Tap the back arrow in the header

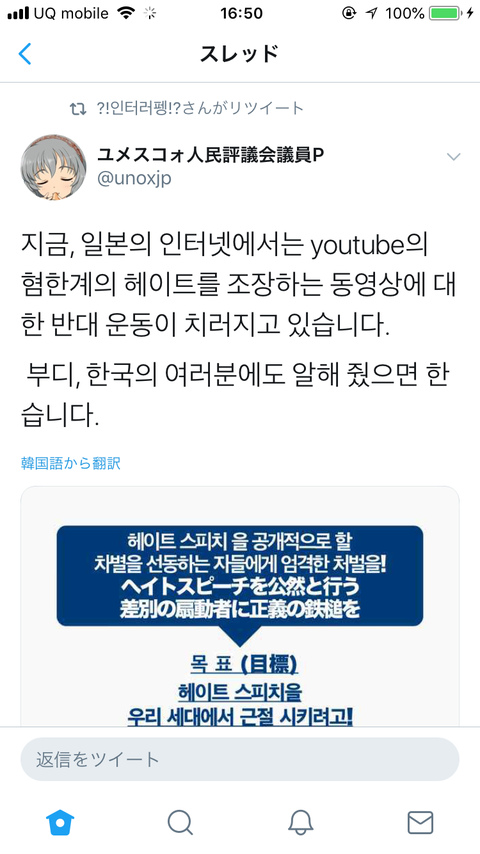[25, 54]
